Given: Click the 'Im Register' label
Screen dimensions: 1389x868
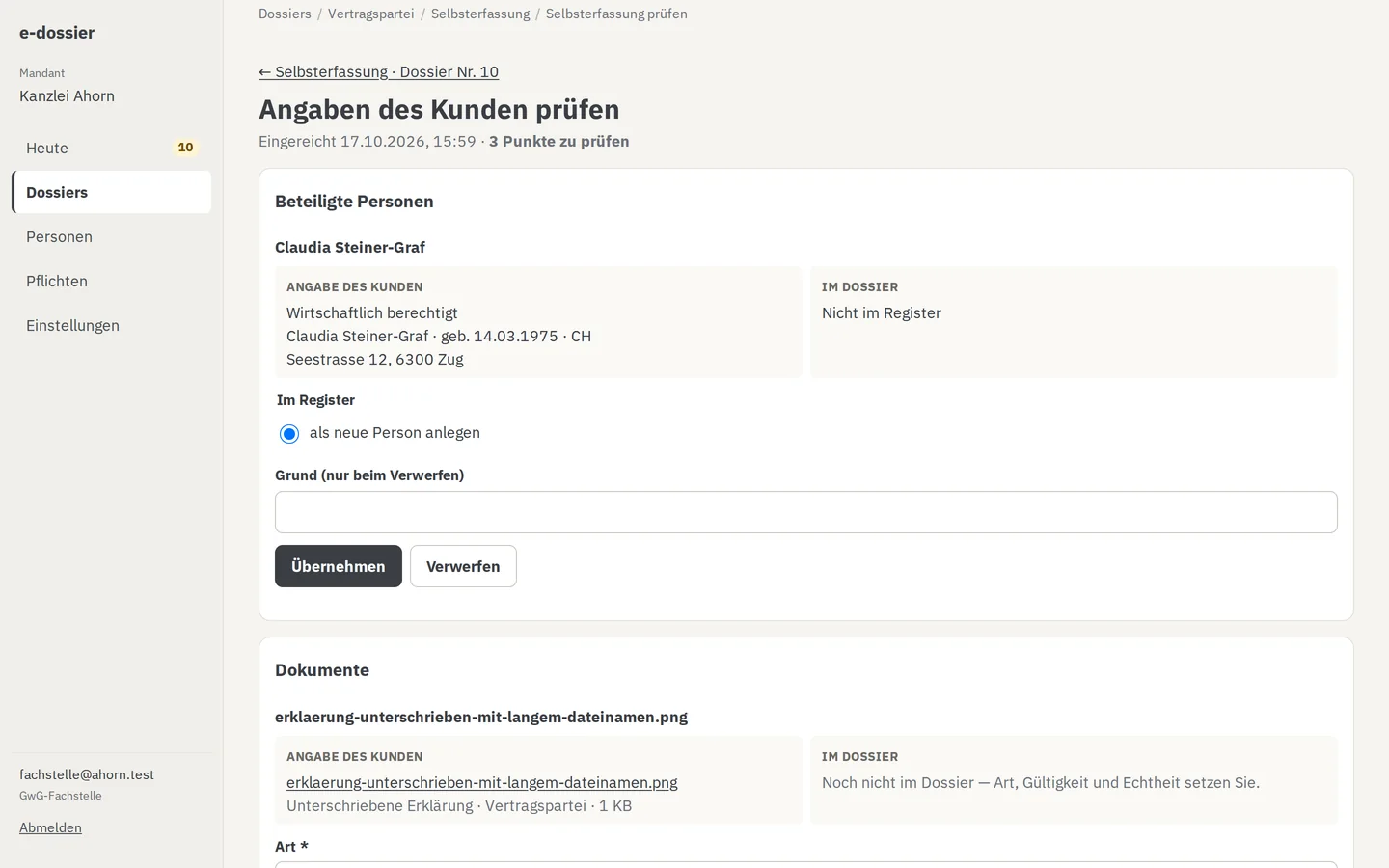Looking at the screenshot, I should pos(315,400).
